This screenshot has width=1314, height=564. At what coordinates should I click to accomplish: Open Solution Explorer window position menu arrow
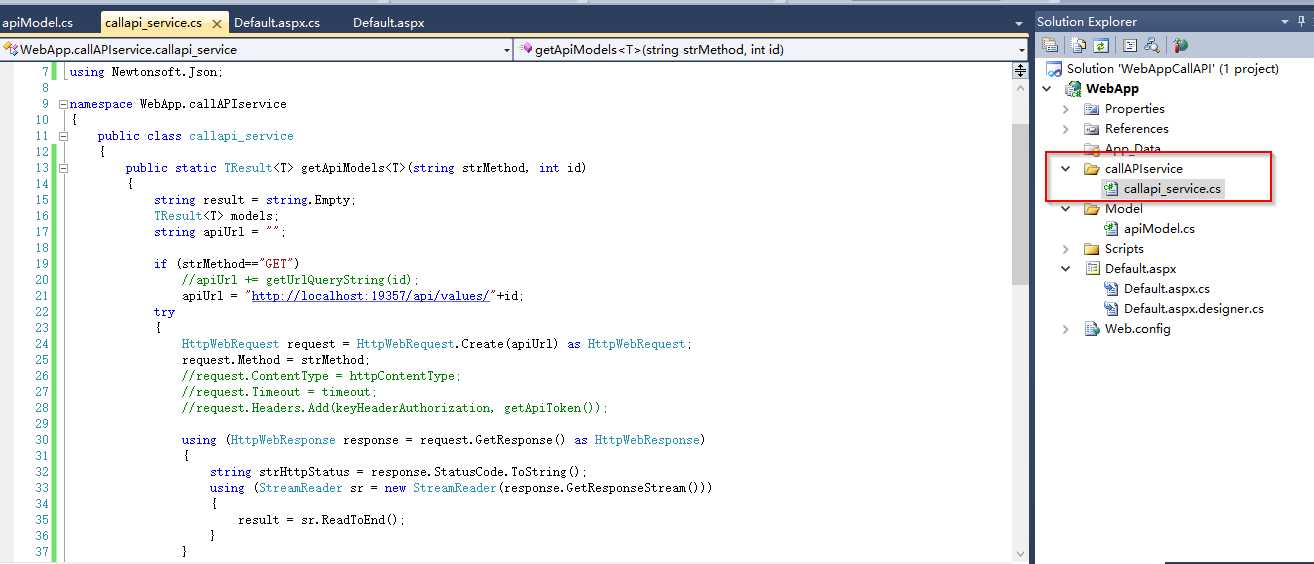(1287, 21)
